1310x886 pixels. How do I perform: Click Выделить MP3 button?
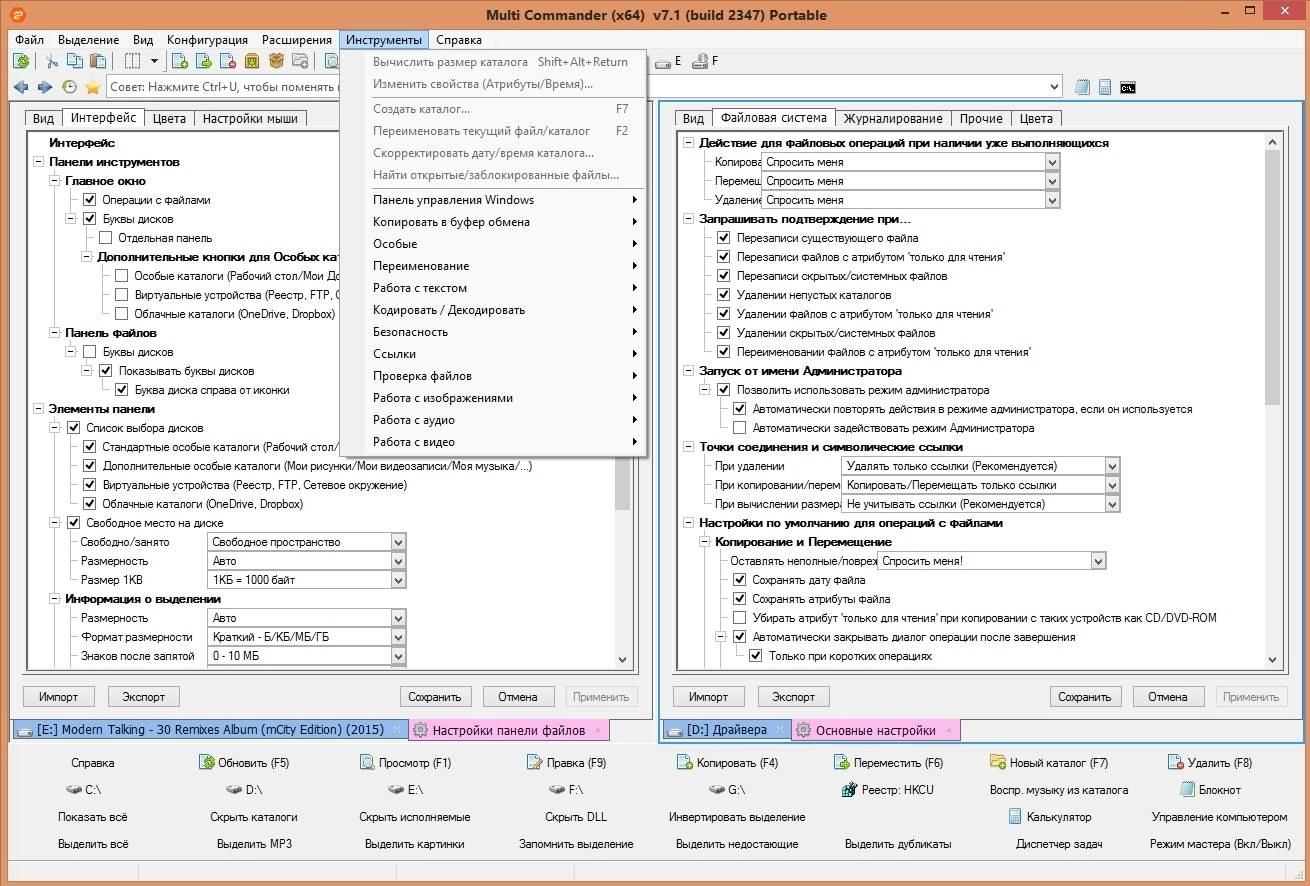pos(254,844)
